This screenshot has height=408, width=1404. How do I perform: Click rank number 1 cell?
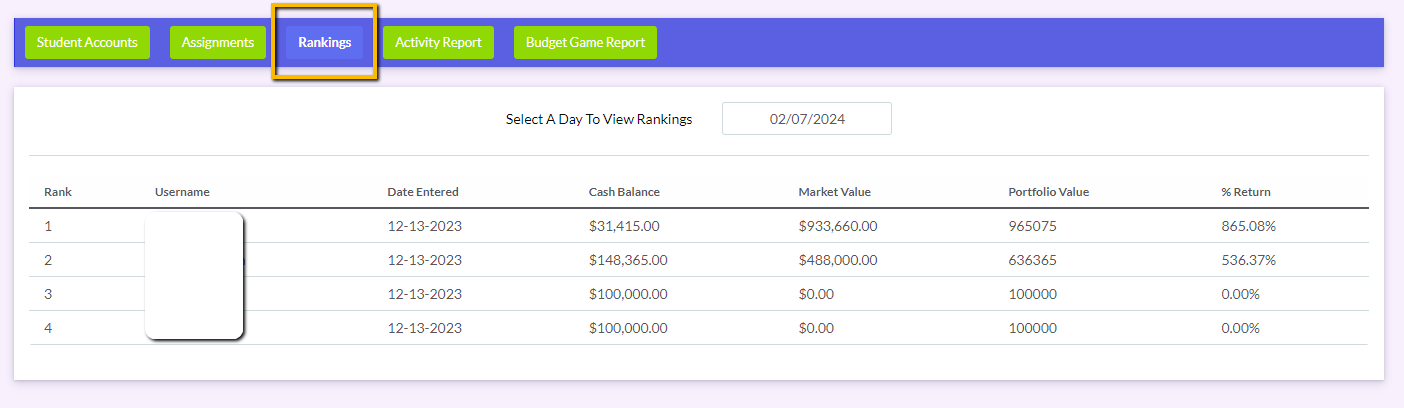point(48,226)
